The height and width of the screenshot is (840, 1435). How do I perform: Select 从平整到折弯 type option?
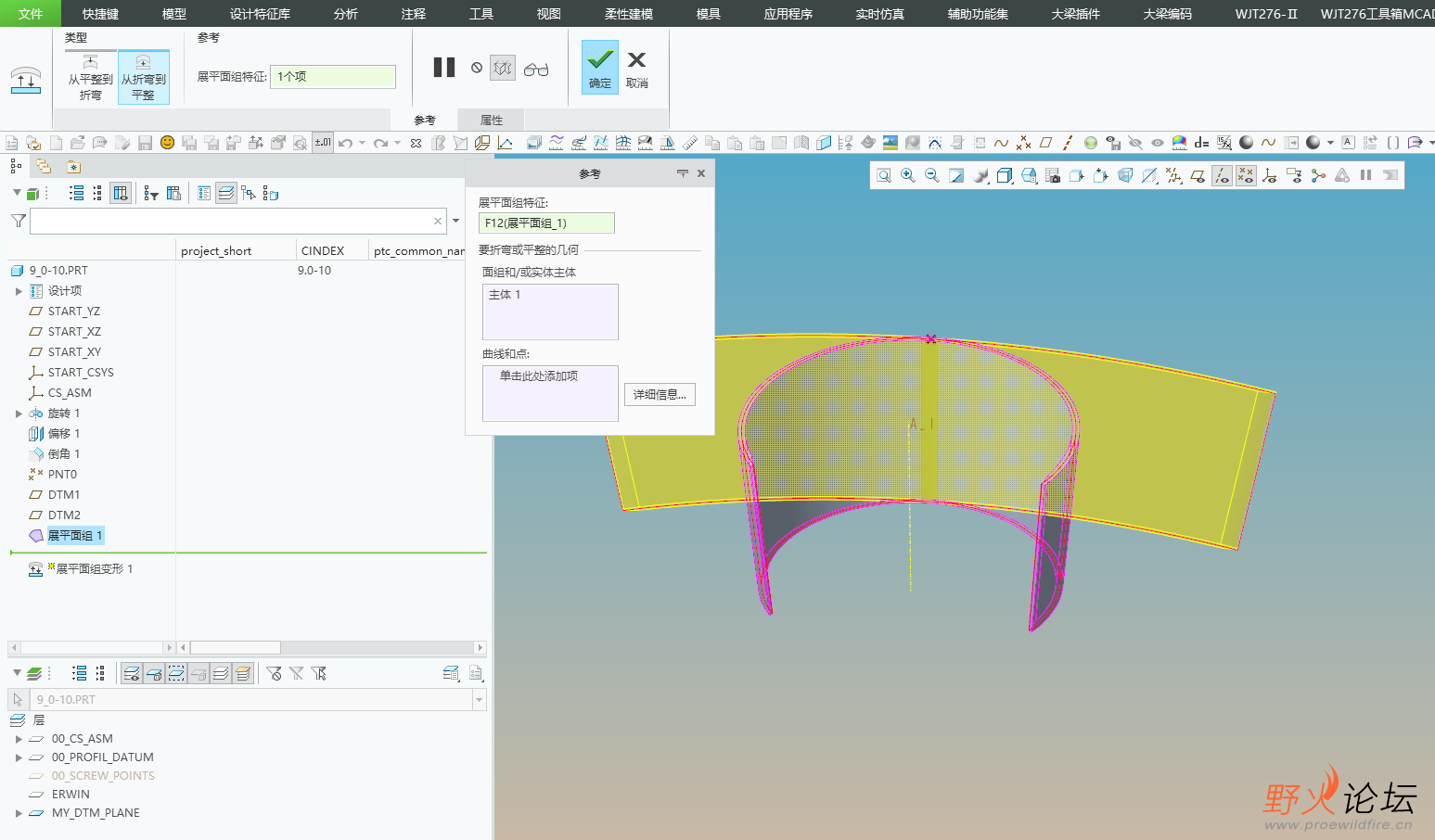90,77
